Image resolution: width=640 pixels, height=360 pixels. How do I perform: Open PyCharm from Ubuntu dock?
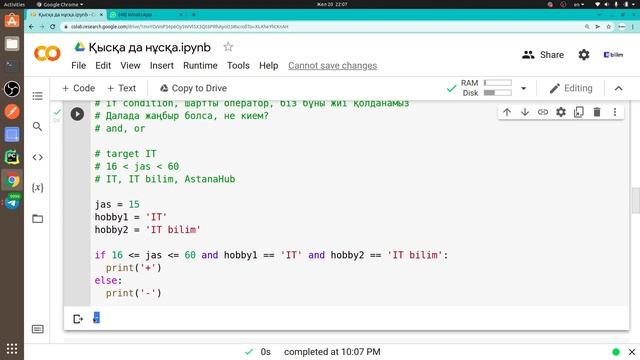point(12,157)
